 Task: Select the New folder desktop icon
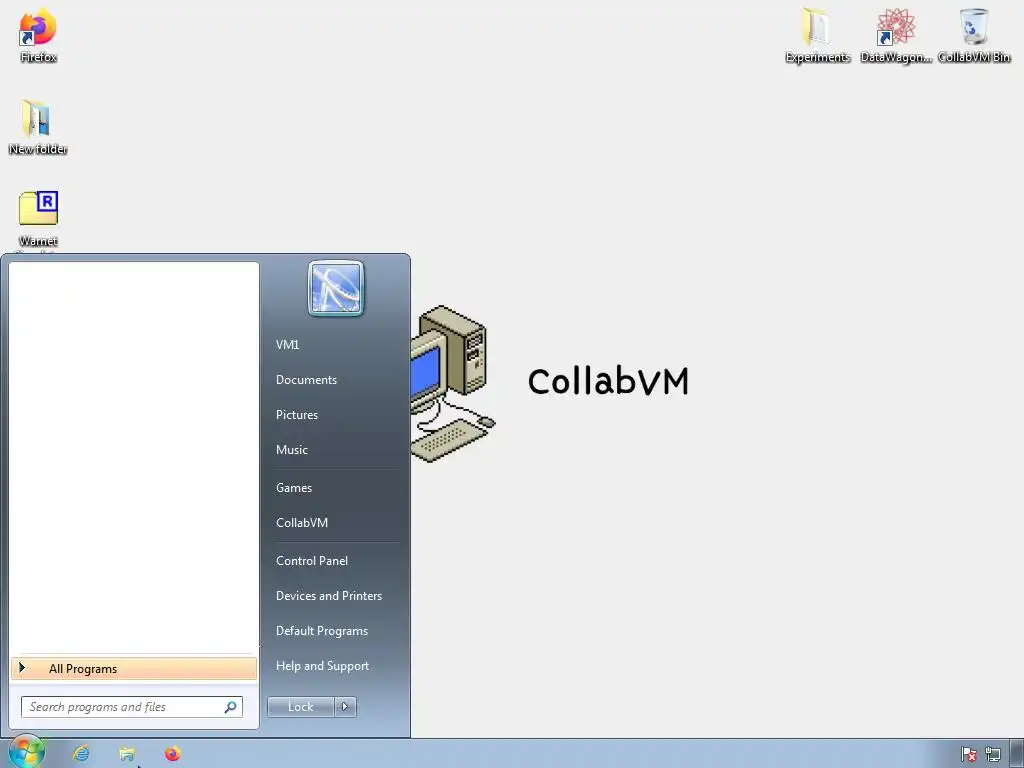tap(37, 127)
